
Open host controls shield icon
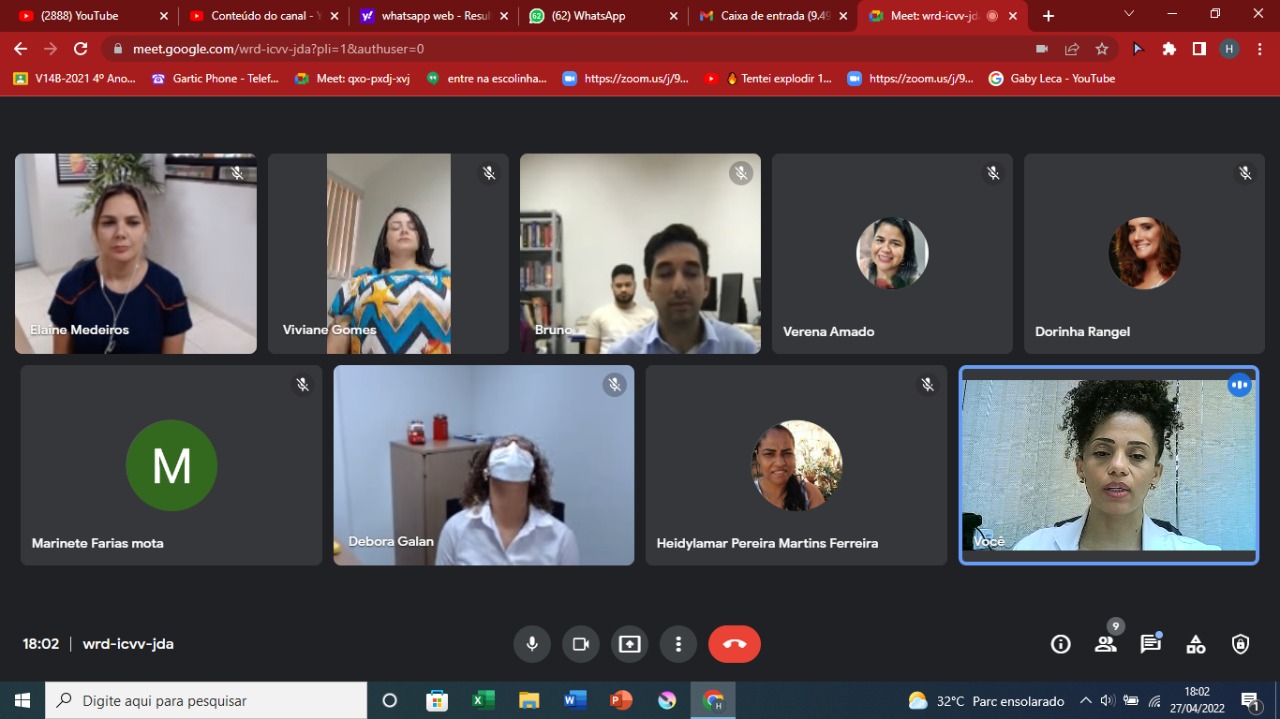tap(1240, 644)
